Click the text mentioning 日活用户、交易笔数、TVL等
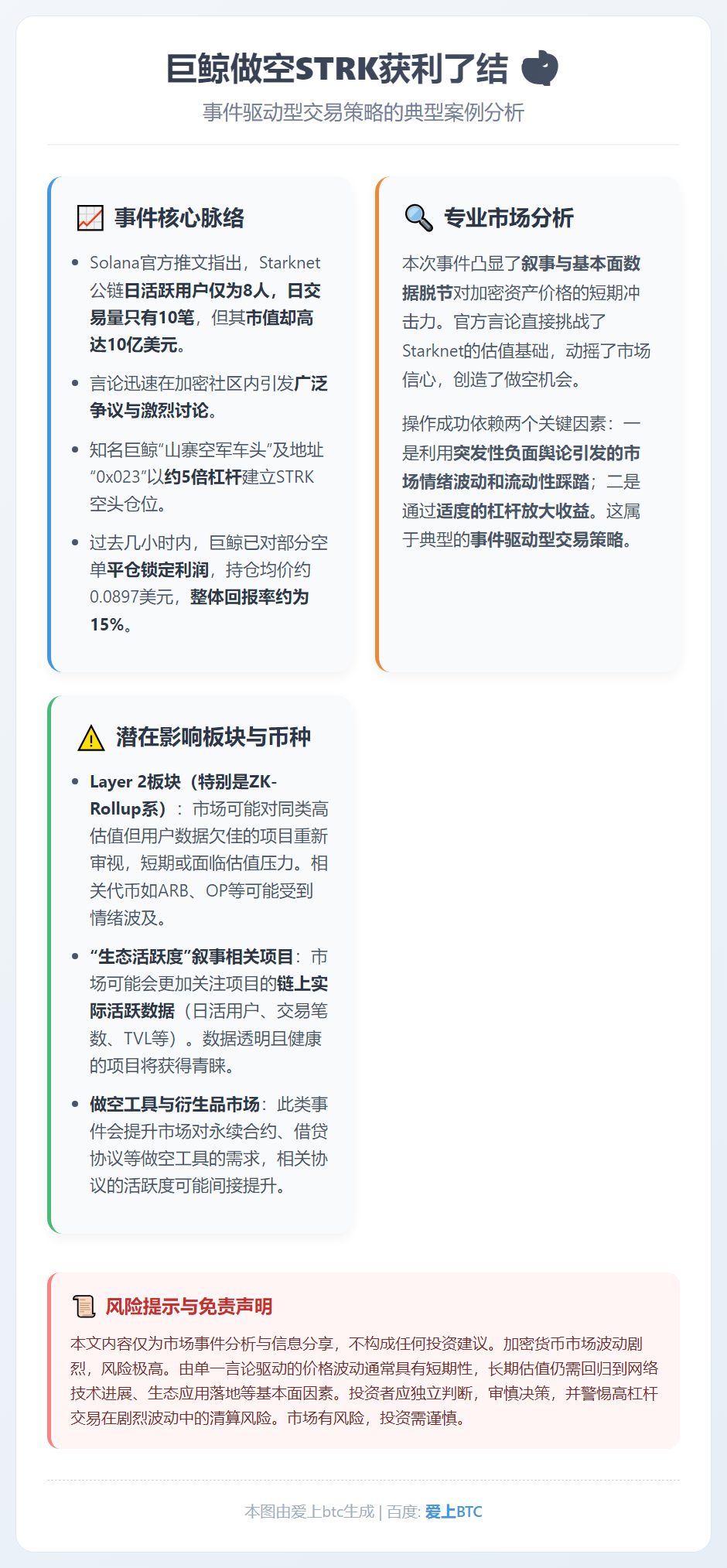 coord(209,1025)
